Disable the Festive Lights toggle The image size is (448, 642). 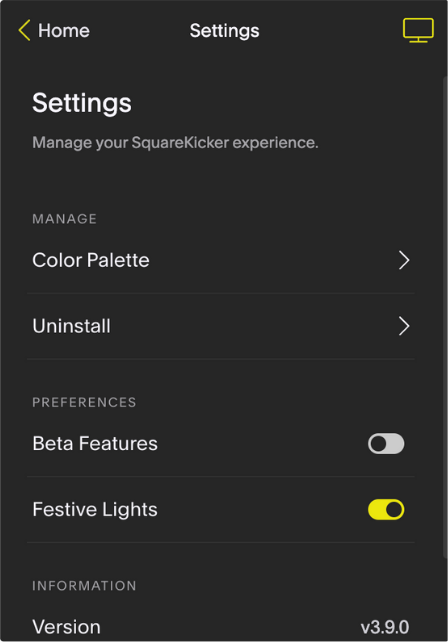pyautogui.click(x=386, y=510)
